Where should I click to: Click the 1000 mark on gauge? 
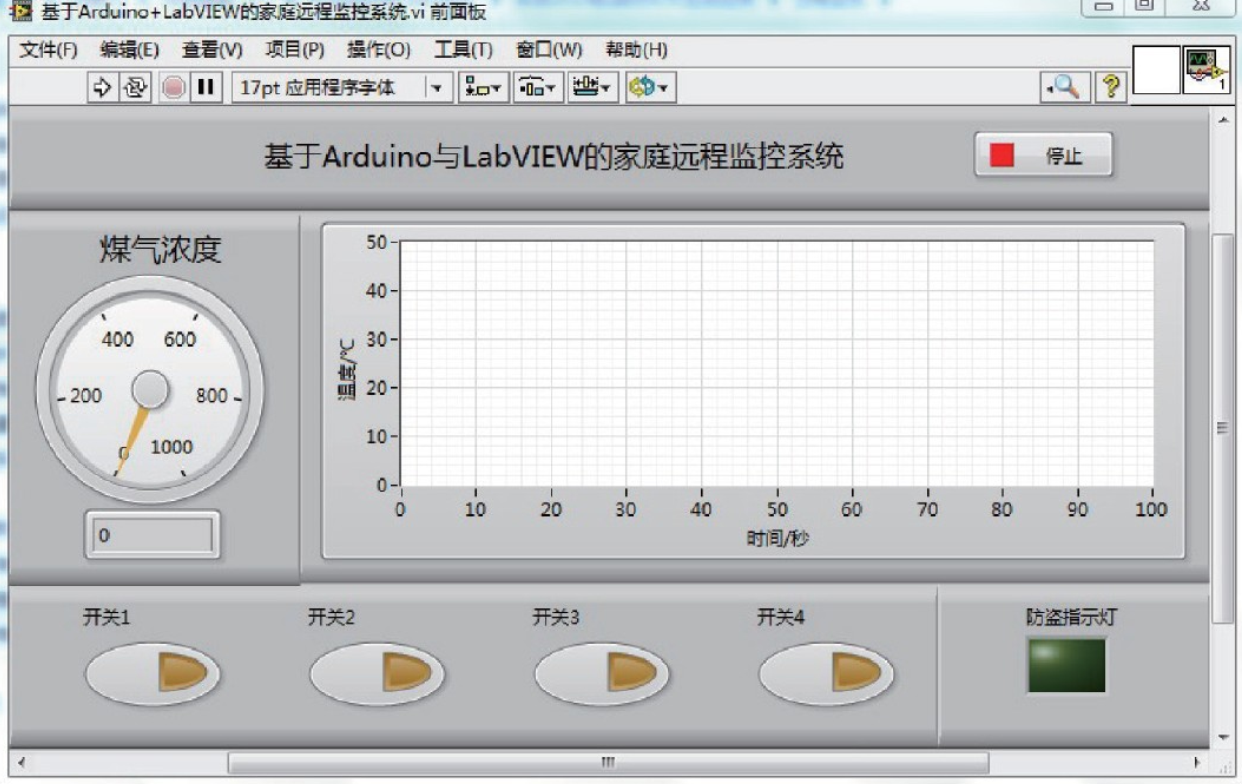pyautogui.click(x=171, y=447)
